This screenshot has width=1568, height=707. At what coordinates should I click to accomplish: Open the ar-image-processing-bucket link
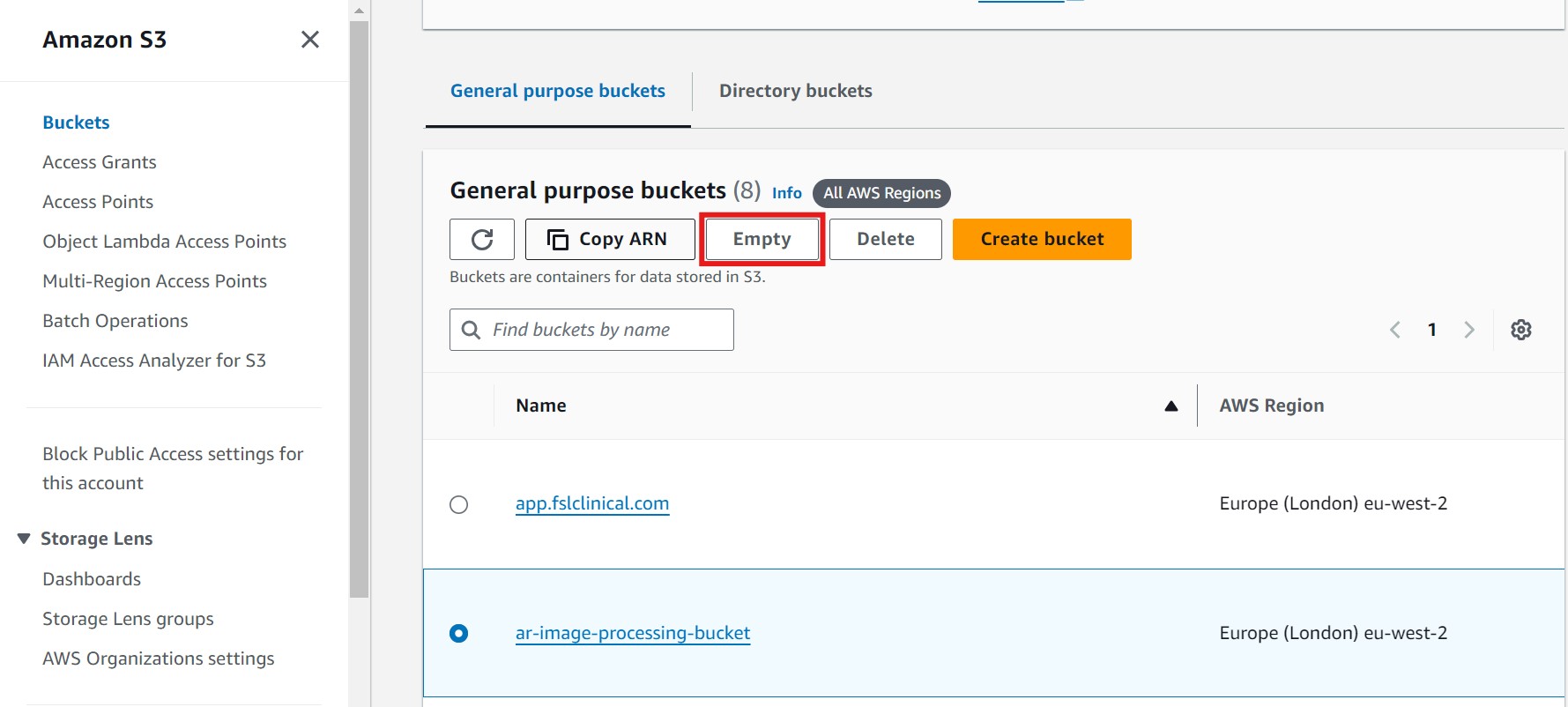(633, 633)
